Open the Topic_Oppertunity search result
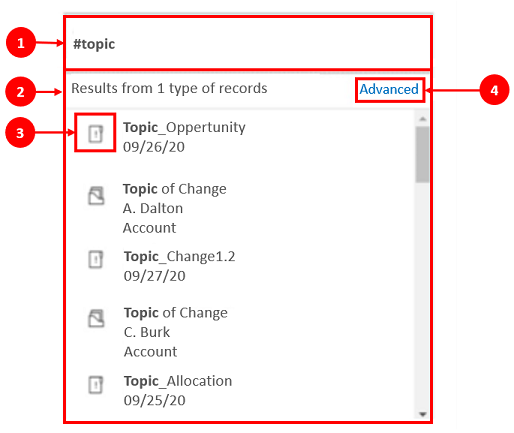 pyautogui.click(x=184, y=128)
